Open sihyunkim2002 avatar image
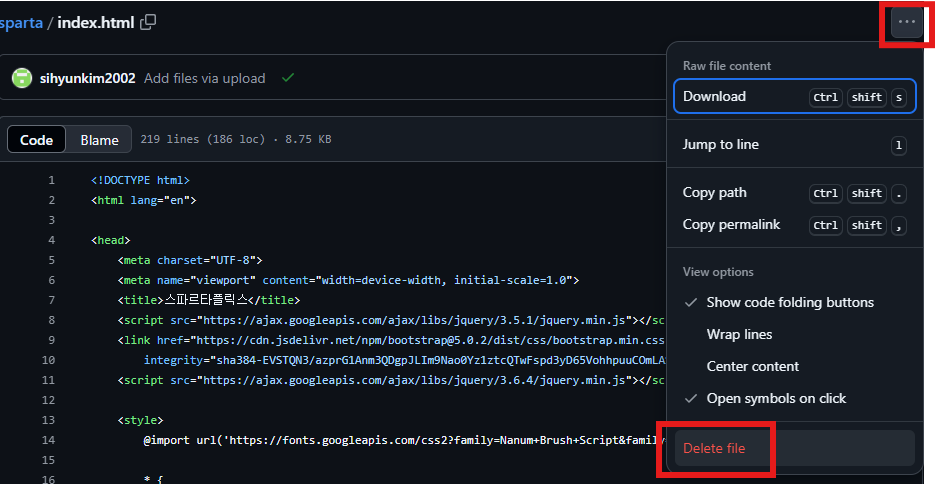Screen dimensions: 935x484 point(21,78)
